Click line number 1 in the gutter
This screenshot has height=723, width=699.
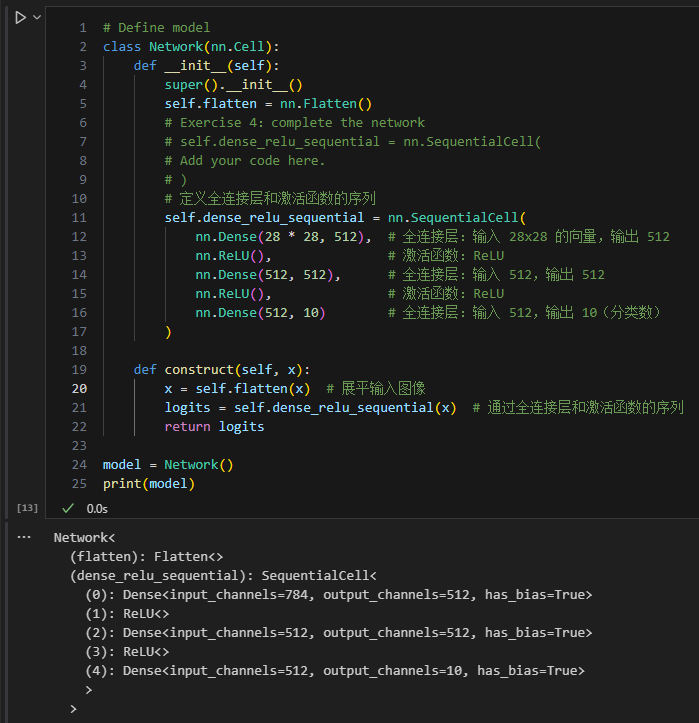point(83,28)
